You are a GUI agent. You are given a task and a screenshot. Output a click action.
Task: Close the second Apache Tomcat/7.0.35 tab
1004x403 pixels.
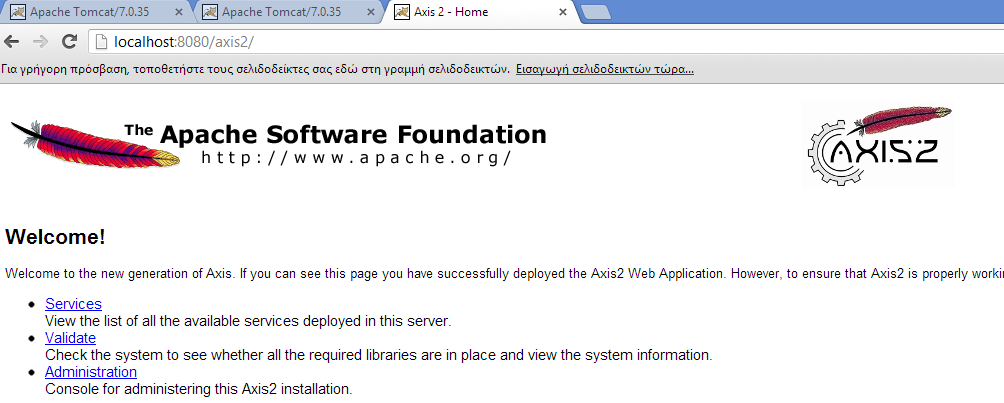coord(371,12)
